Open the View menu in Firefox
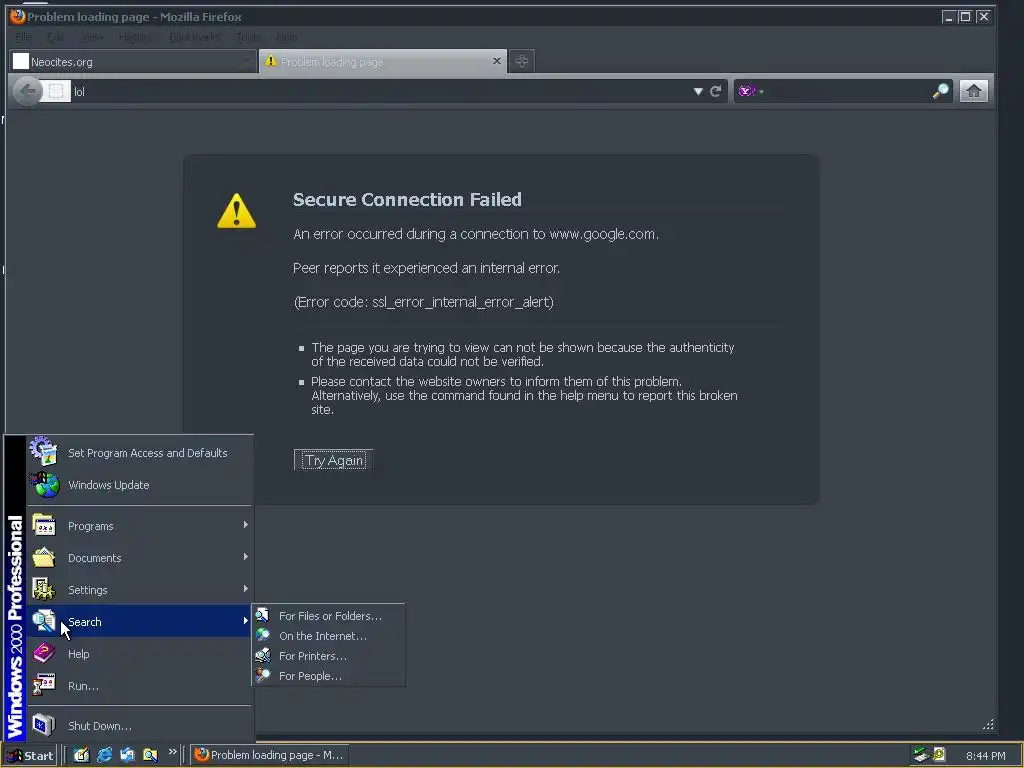 [x=91, y=37]
